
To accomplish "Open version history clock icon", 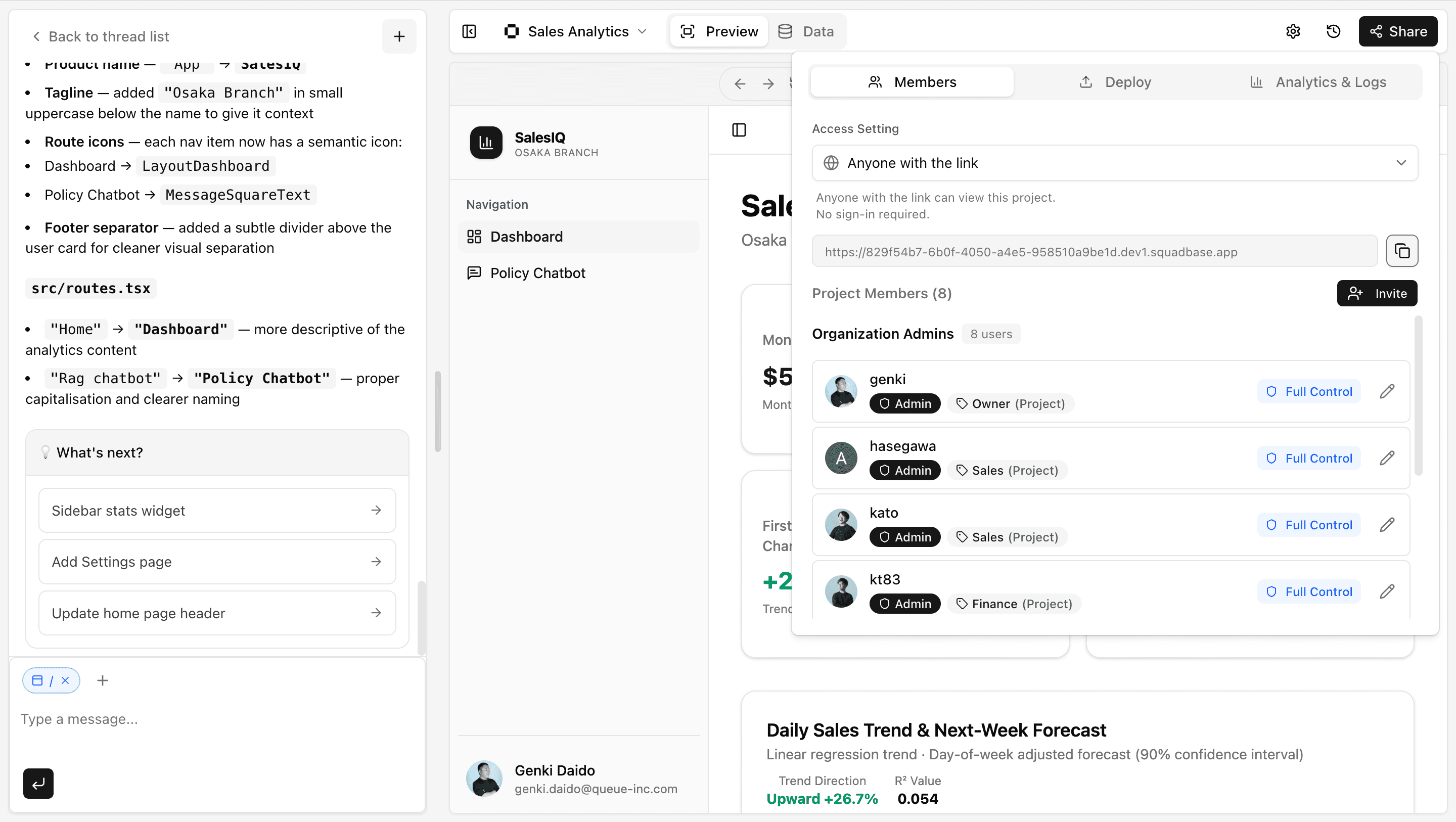I will 1333,32.
